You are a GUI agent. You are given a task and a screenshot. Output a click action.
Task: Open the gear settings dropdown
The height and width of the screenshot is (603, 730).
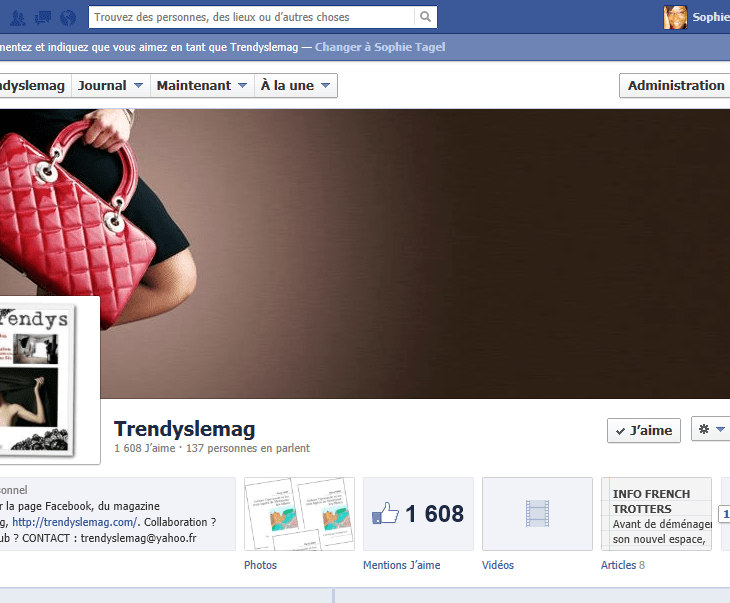point(711,430)
